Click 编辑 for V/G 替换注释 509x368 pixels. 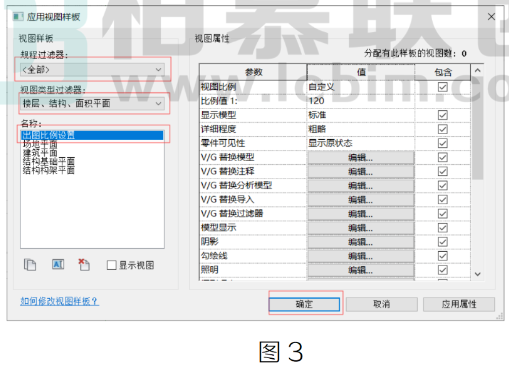pyautogui.click(x=361, y=171)
